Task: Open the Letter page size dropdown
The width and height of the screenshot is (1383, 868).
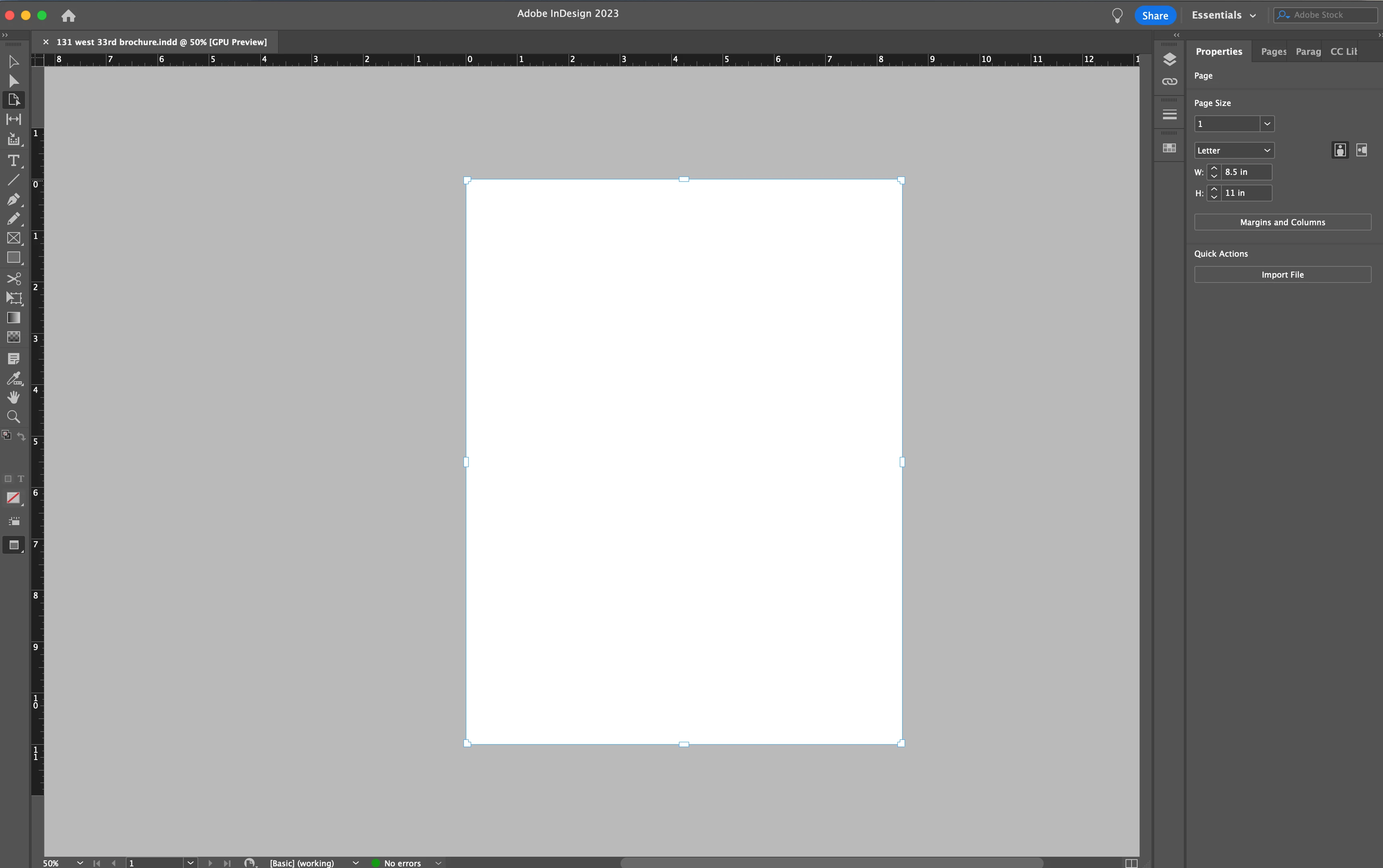Action: point(1234,150)
